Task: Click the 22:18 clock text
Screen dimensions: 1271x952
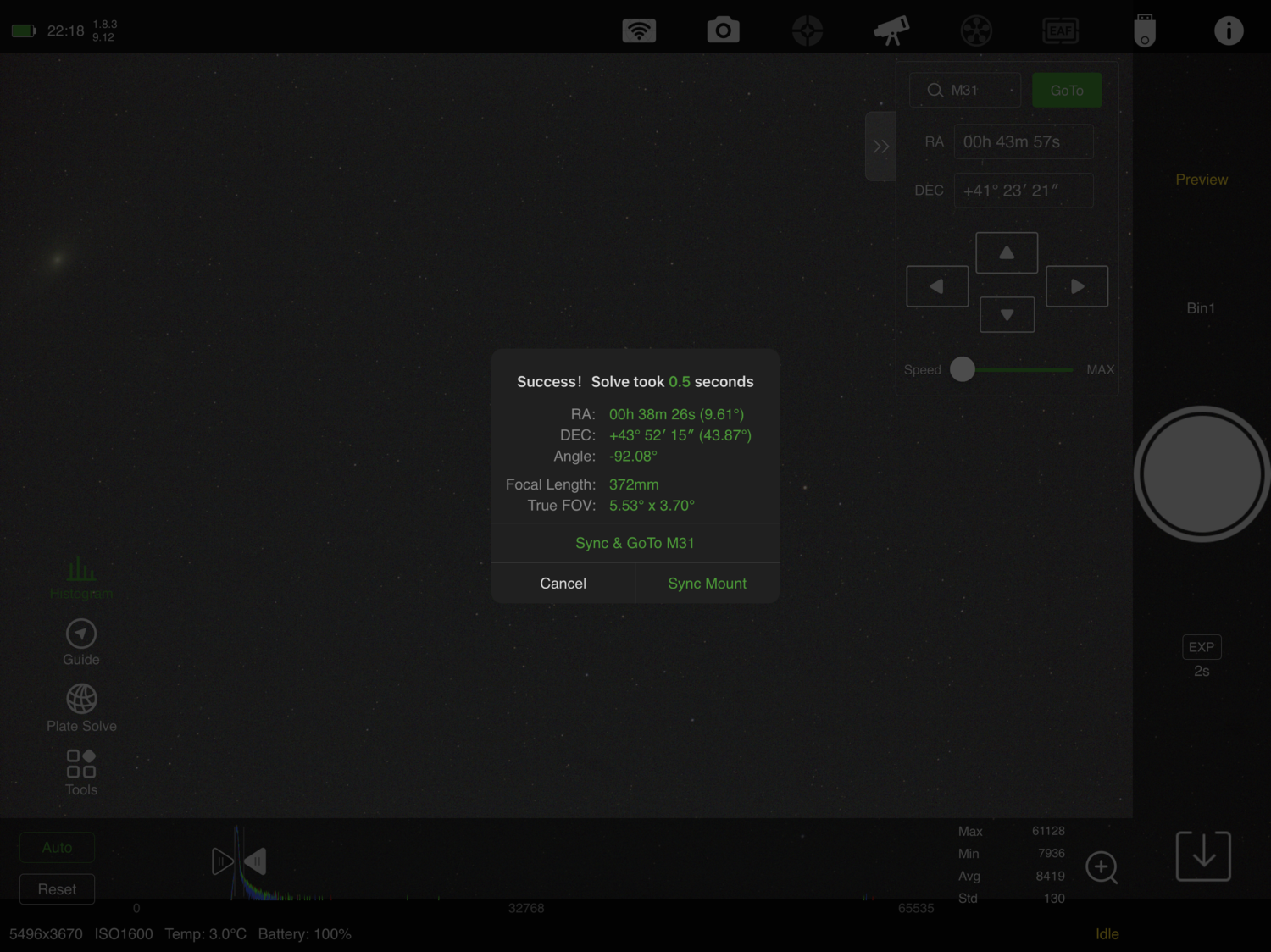Action: pos(65,31)
